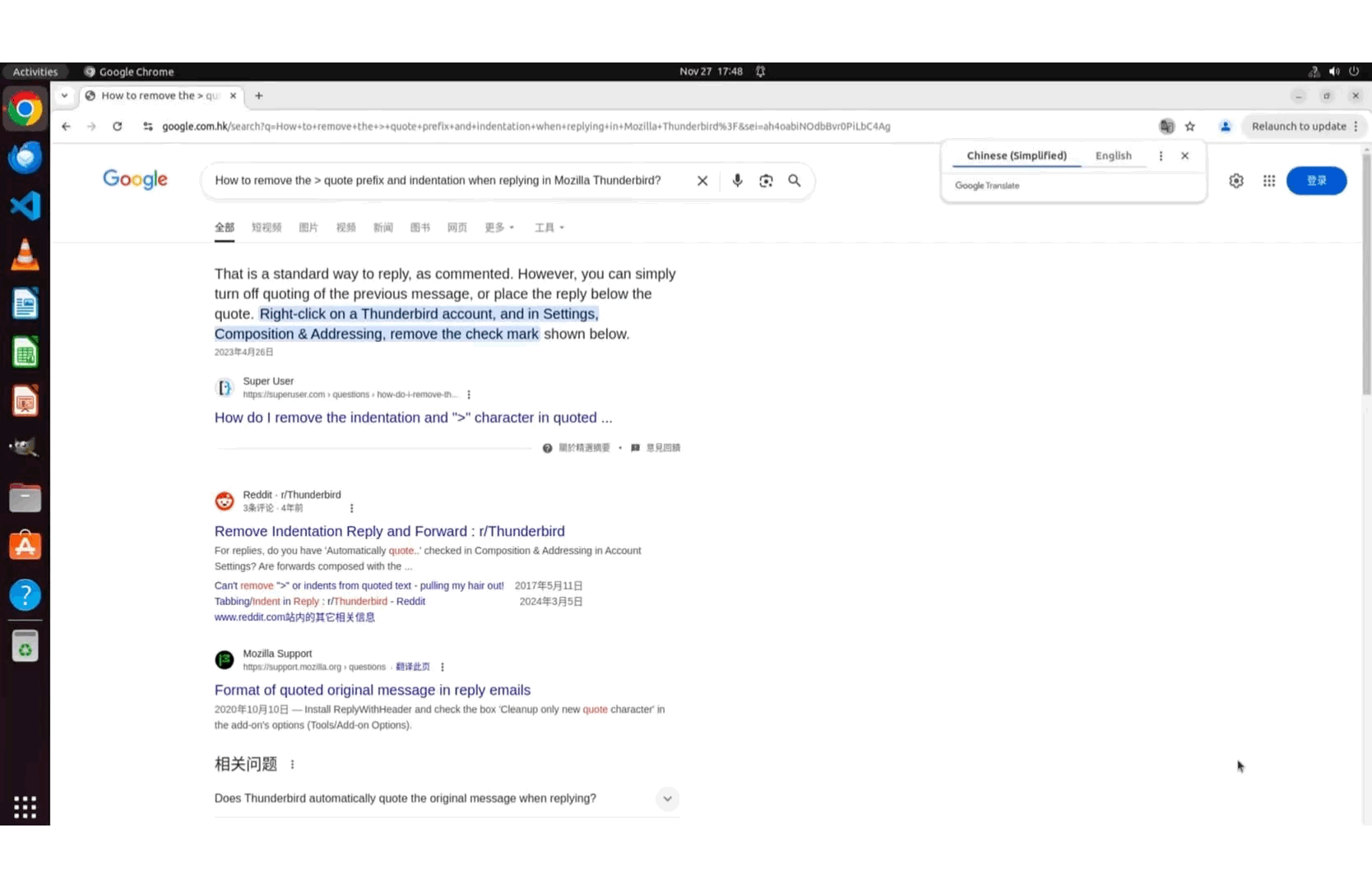Click the voice search microphone icon
The width and height of the screenshot is (1372, 888).
point(737,181)
